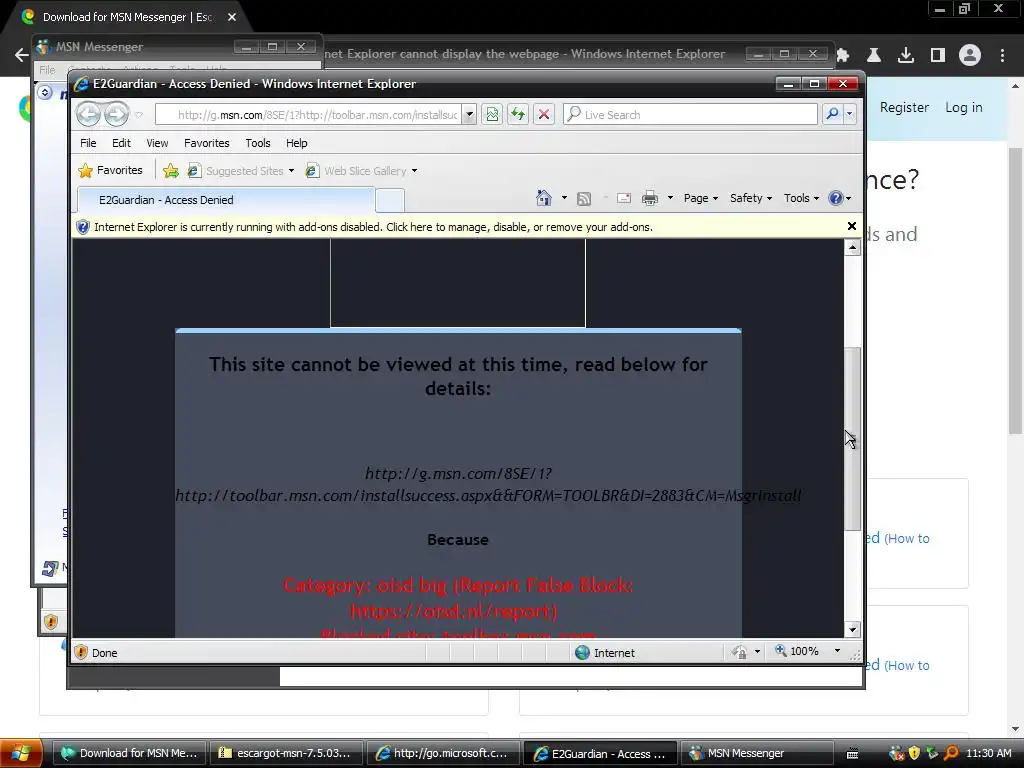Click the New Tab blank button

point(390,200)
